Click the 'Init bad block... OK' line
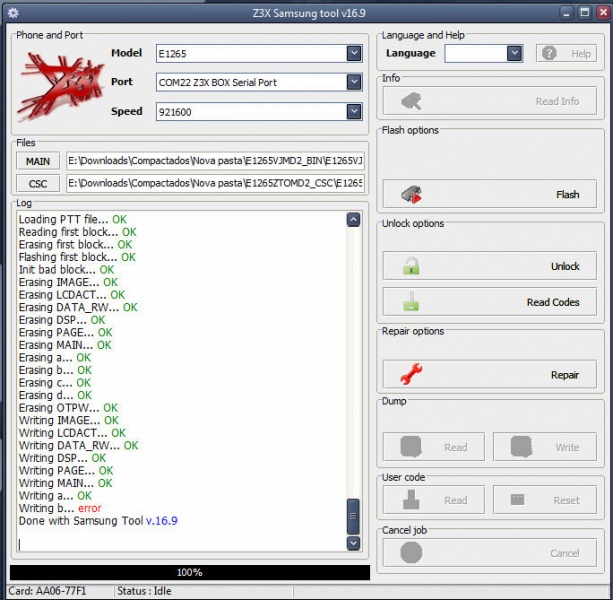The width and height of the screenshot is (613, 600). pos(66,269)
